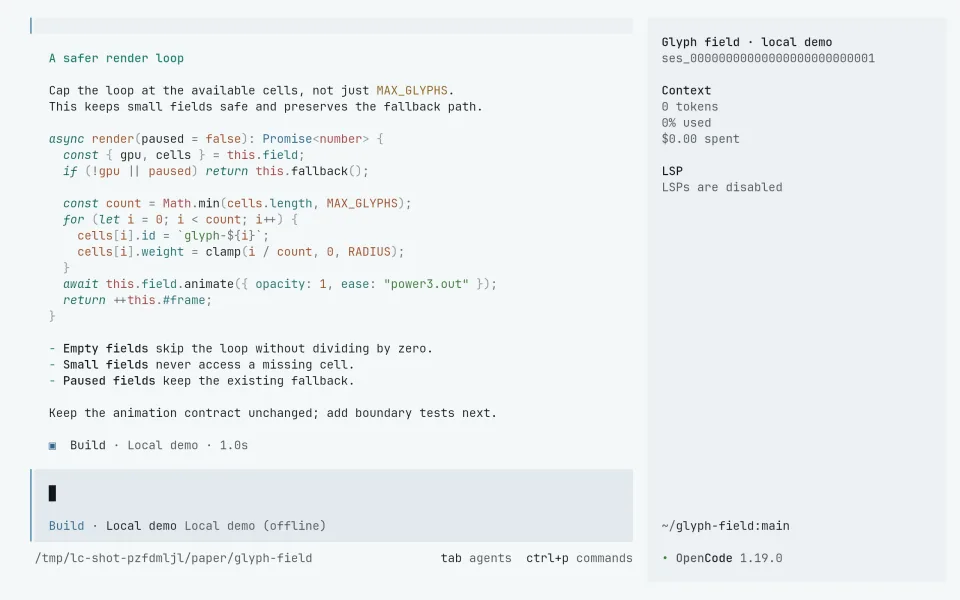
Task: Click the '$0.00 spent' value
Action: click(x=700, y=139)
